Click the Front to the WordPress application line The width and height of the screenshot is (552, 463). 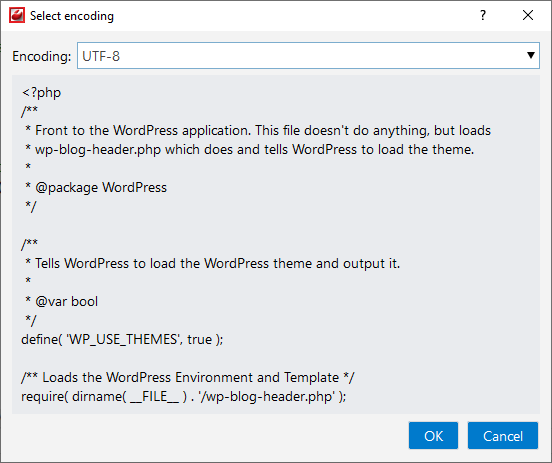pyautogui.click(x=258, y=130)
